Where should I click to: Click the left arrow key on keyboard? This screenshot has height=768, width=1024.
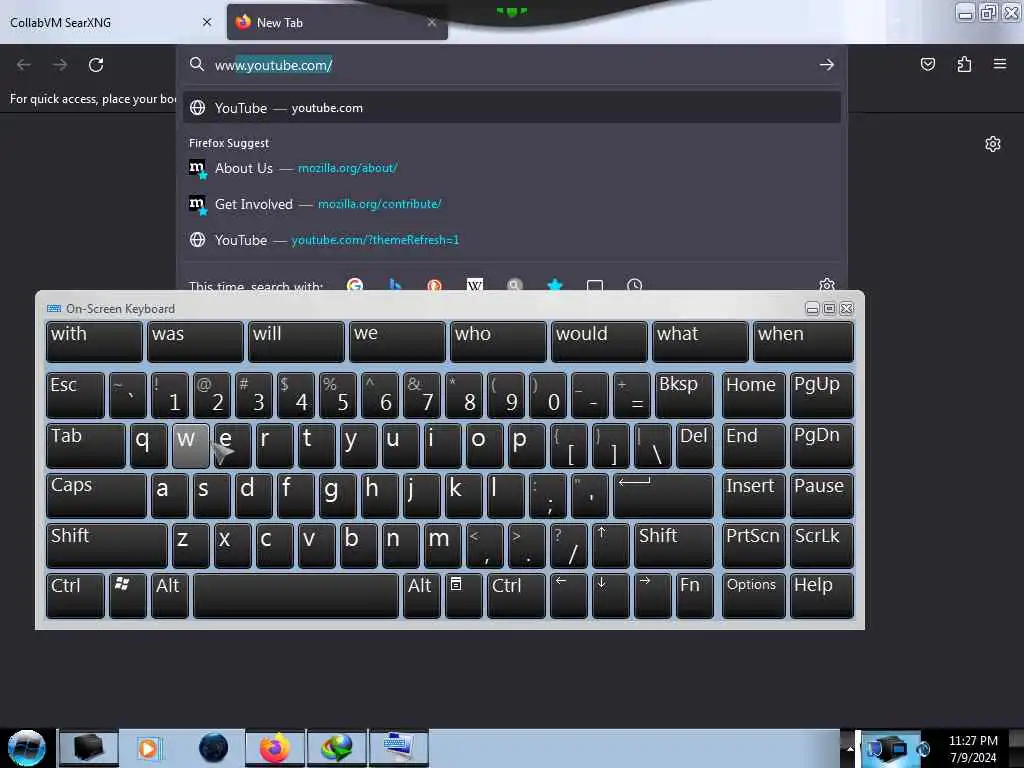click(569, 595)
